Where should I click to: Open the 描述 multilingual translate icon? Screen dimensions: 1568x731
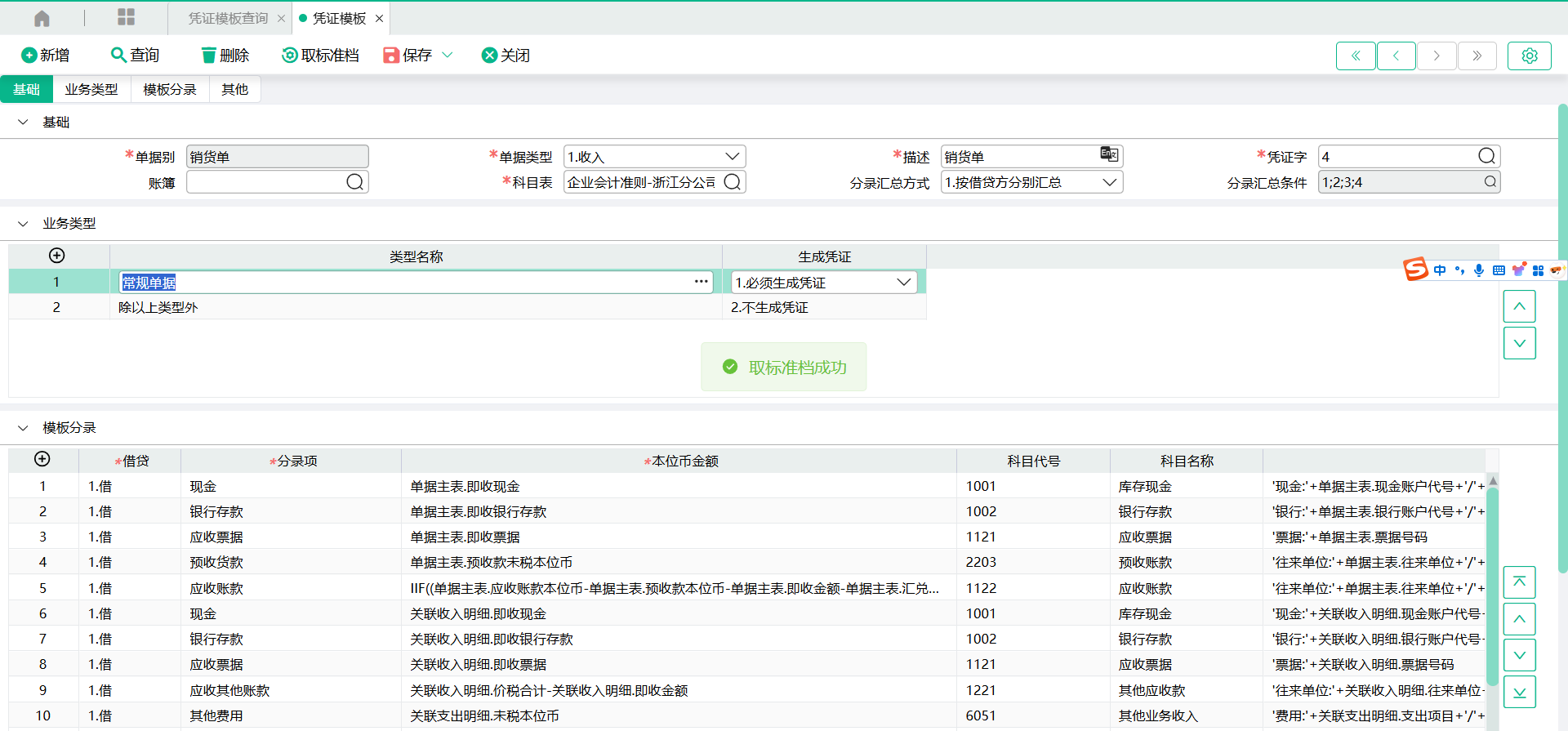pyautogui.click(x=1109, y=154)
